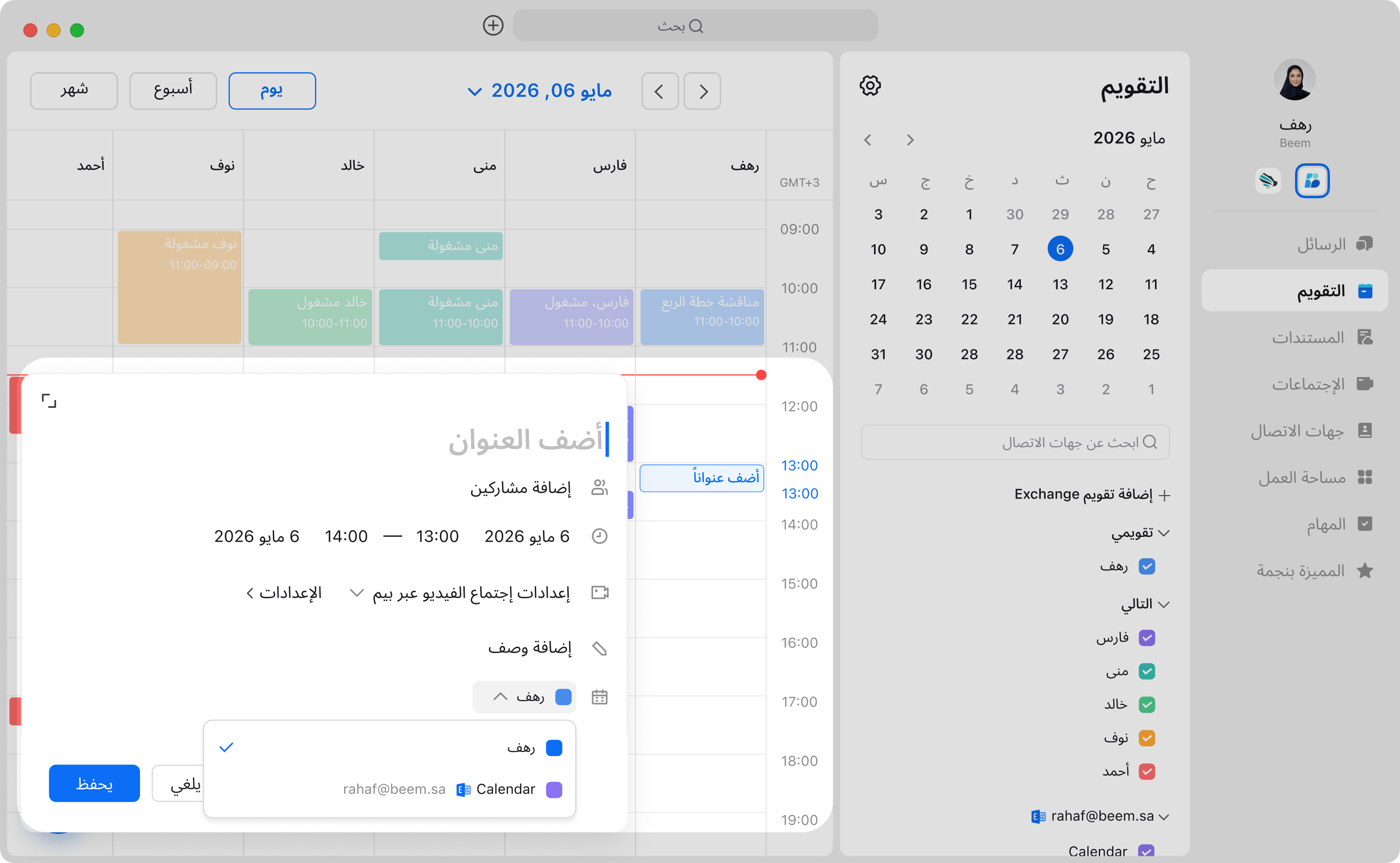
Task: Click إضافة وصف to add a description
Action: (529, 648)
